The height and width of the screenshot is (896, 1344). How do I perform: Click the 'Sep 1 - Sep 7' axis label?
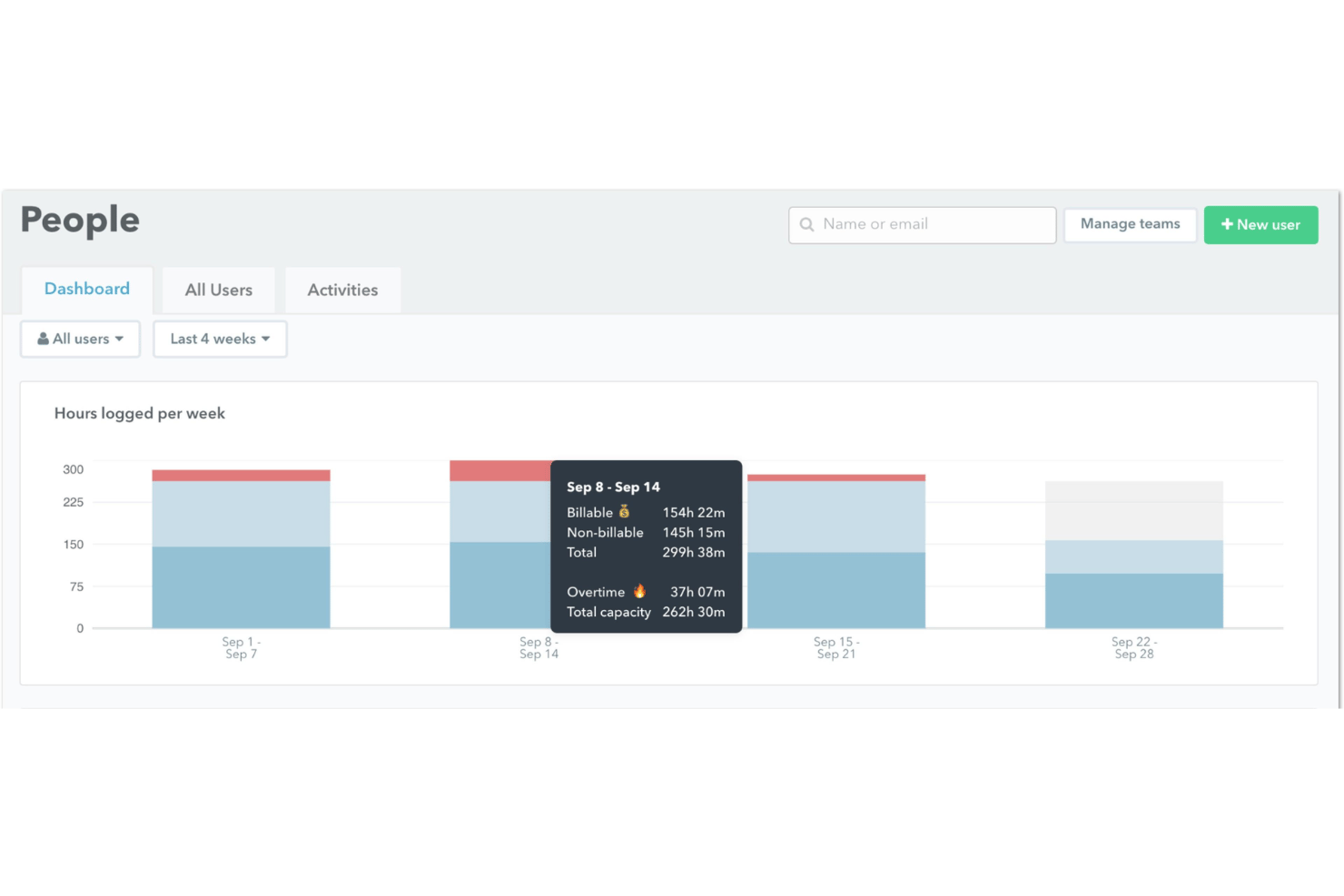coord(241,648)
